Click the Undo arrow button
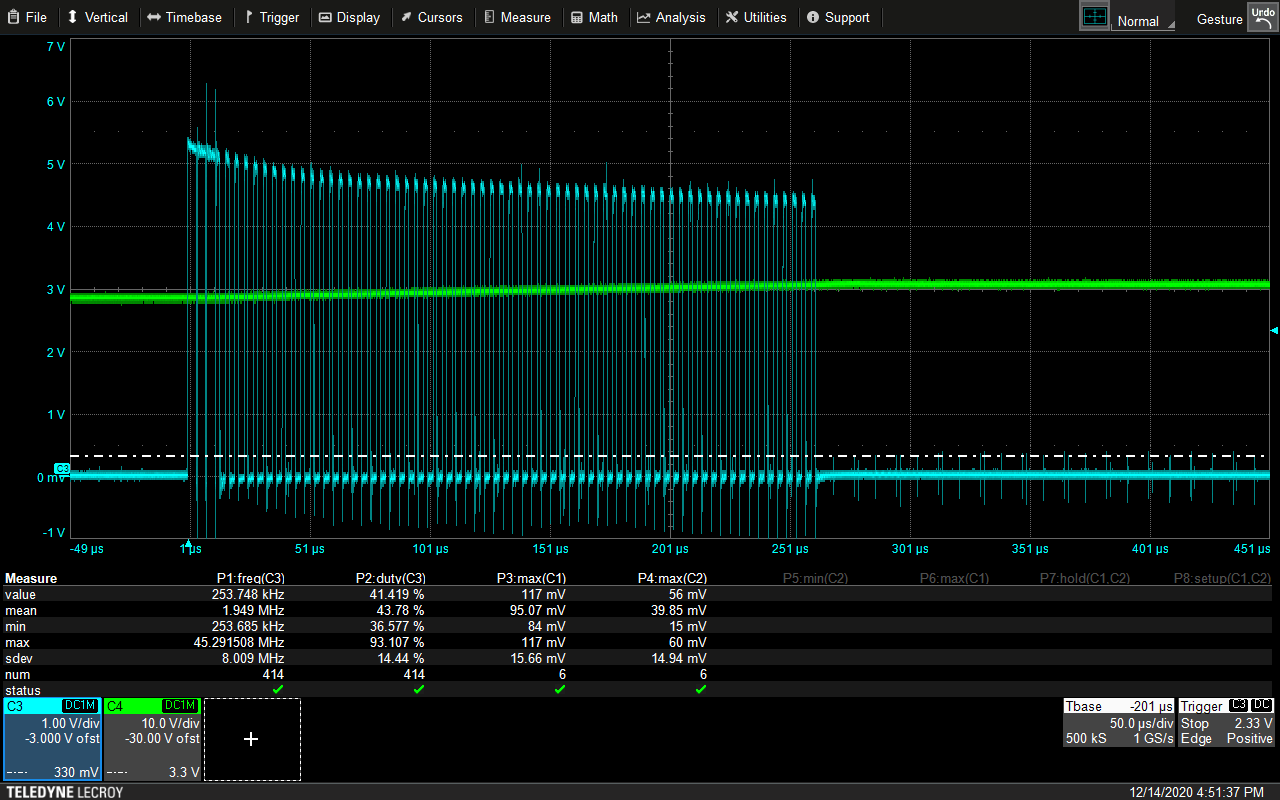Viewport: 1280px width, 800px height. coord(1262,17)
